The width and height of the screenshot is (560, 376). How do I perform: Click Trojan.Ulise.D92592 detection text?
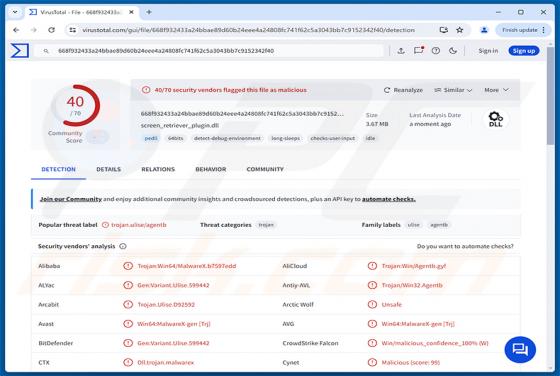pos(166,305)
